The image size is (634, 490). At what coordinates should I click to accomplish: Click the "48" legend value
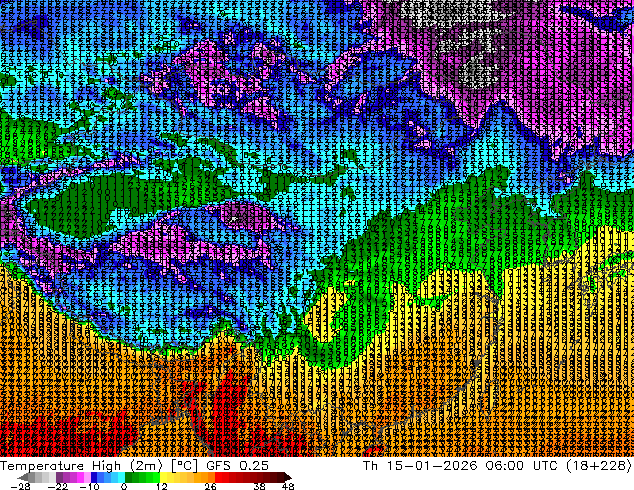click(x=288, y=486)
